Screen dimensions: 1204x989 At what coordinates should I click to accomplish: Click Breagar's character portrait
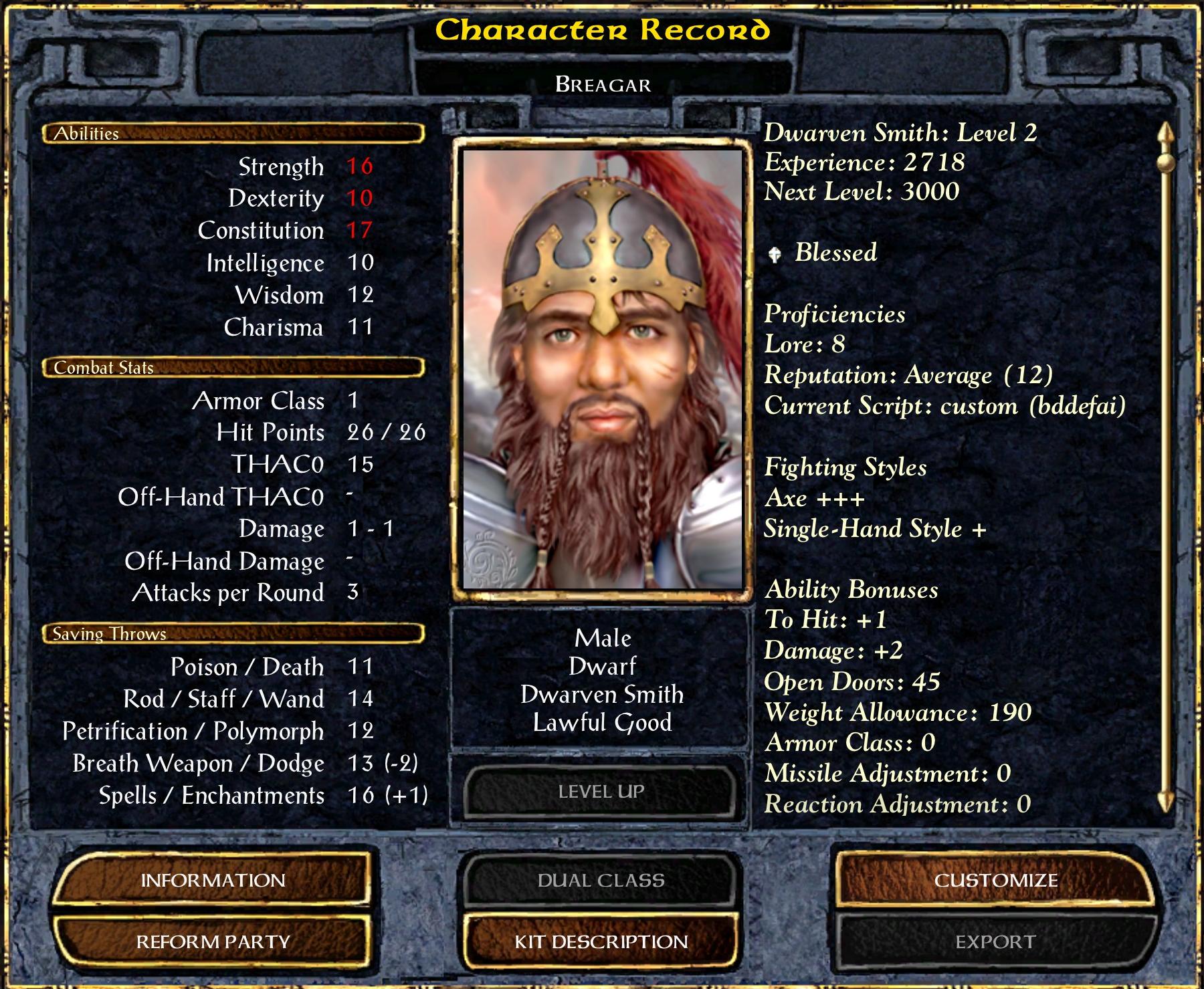click(602, 368)
